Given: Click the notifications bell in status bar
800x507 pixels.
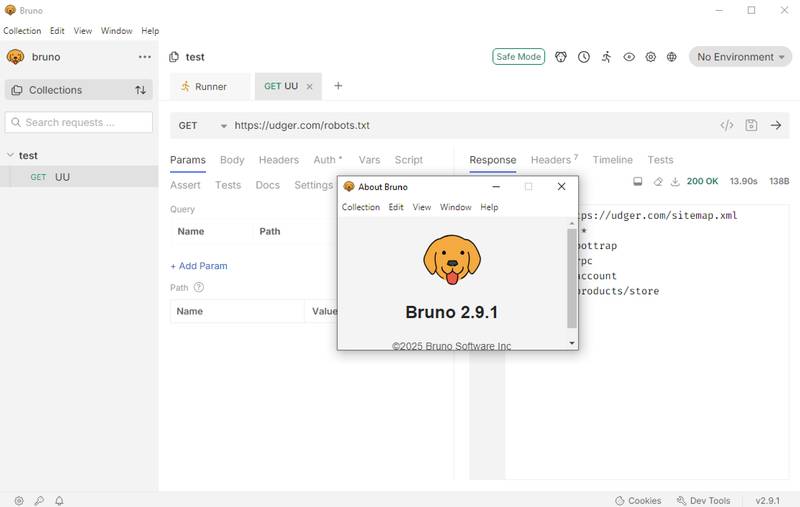Looking at the screenshot, I should click(59, 500).
